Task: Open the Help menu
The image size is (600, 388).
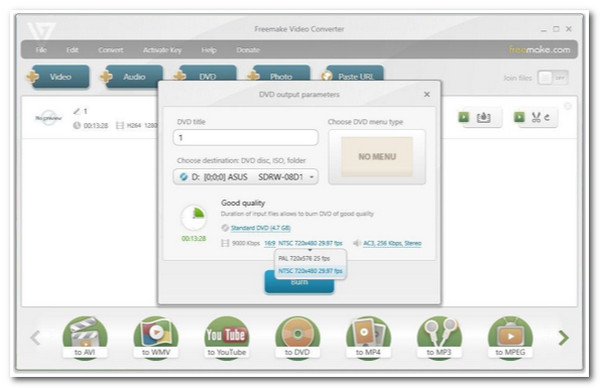Action: [x=209, y=50]
